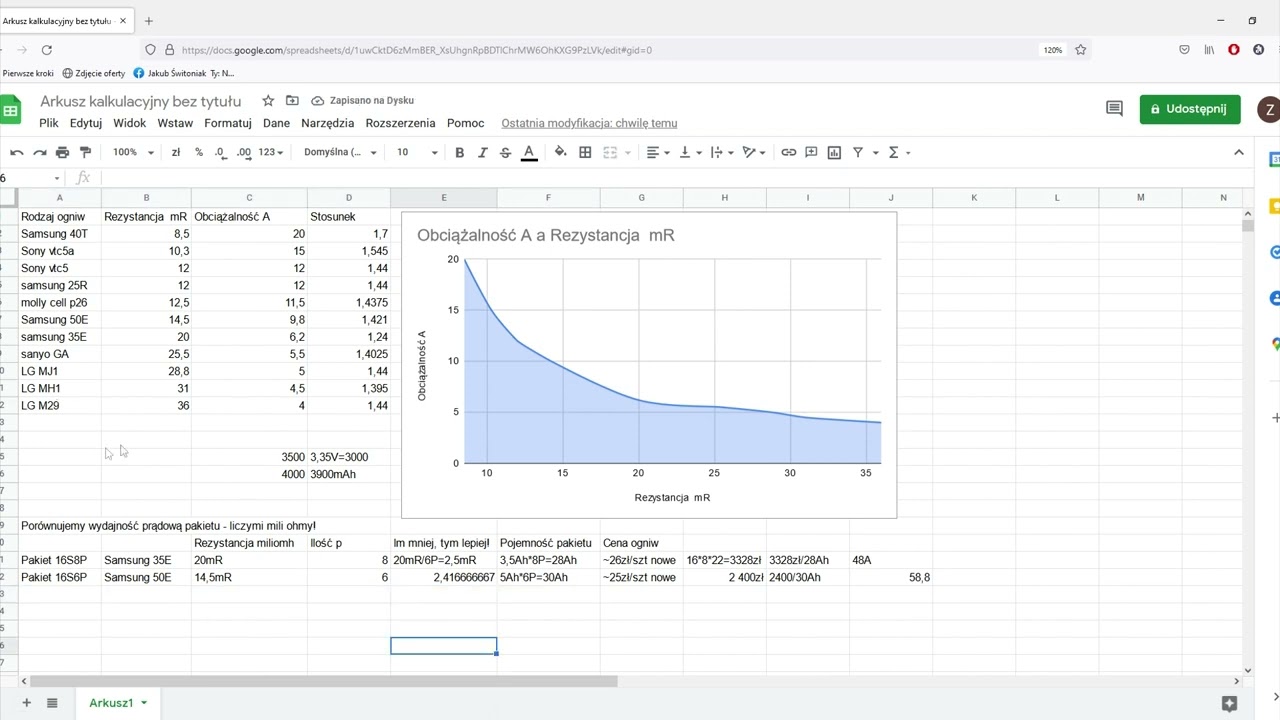Open the Widok menu
The height and width of the screenshot is (720, 1280).
(x=130, y=123)
